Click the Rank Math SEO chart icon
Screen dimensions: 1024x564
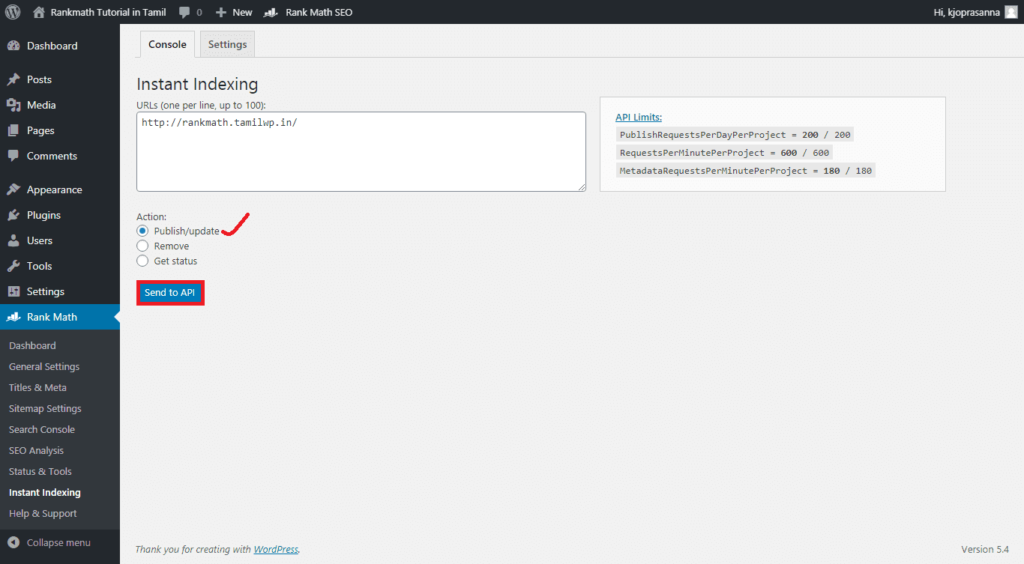pos(270,12)
